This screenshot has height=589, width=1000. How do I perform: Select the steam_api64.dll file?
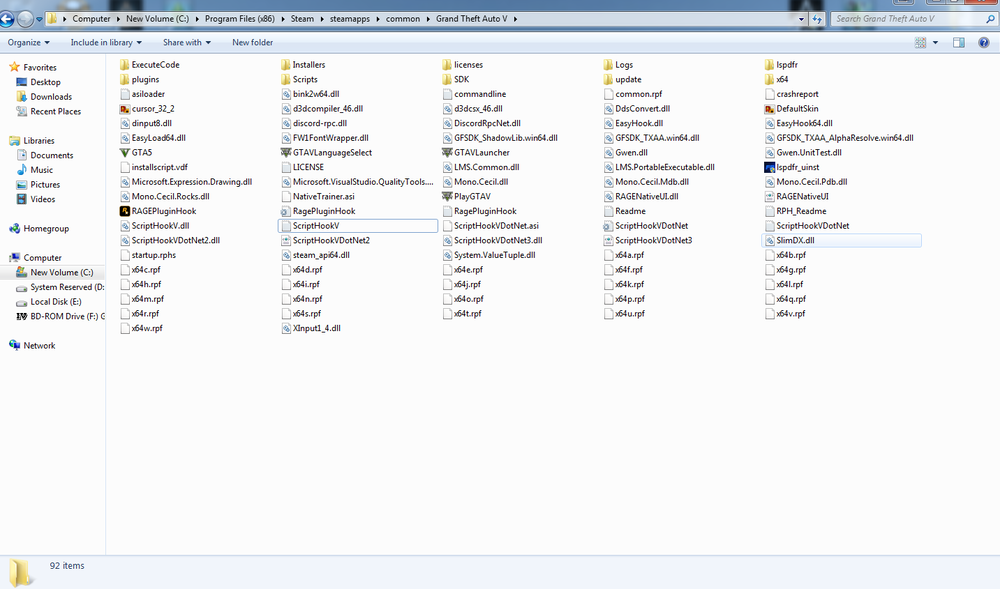click(315, 256)
